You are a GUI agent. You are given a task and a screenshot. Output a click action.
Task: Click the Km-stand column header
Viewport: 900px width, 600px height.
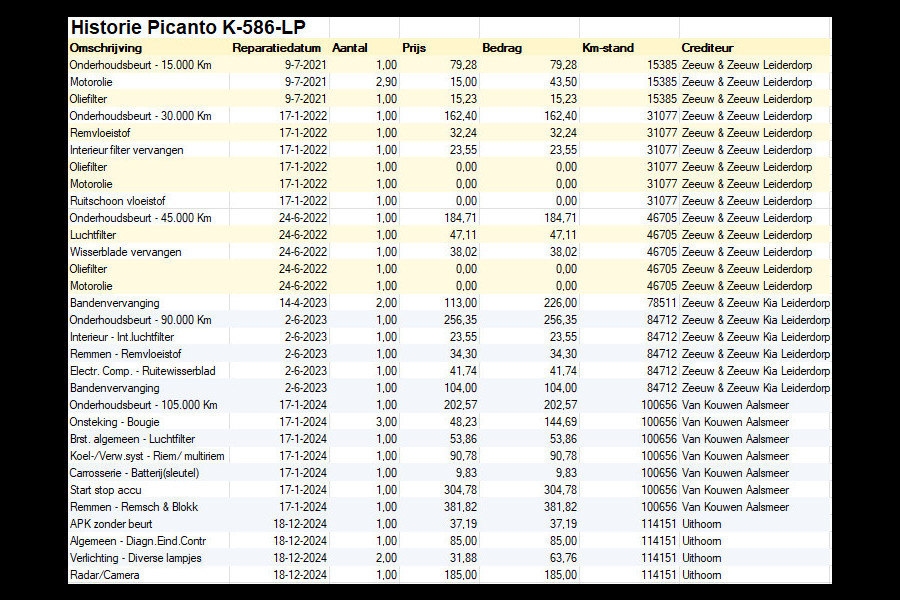click(608, 48)
